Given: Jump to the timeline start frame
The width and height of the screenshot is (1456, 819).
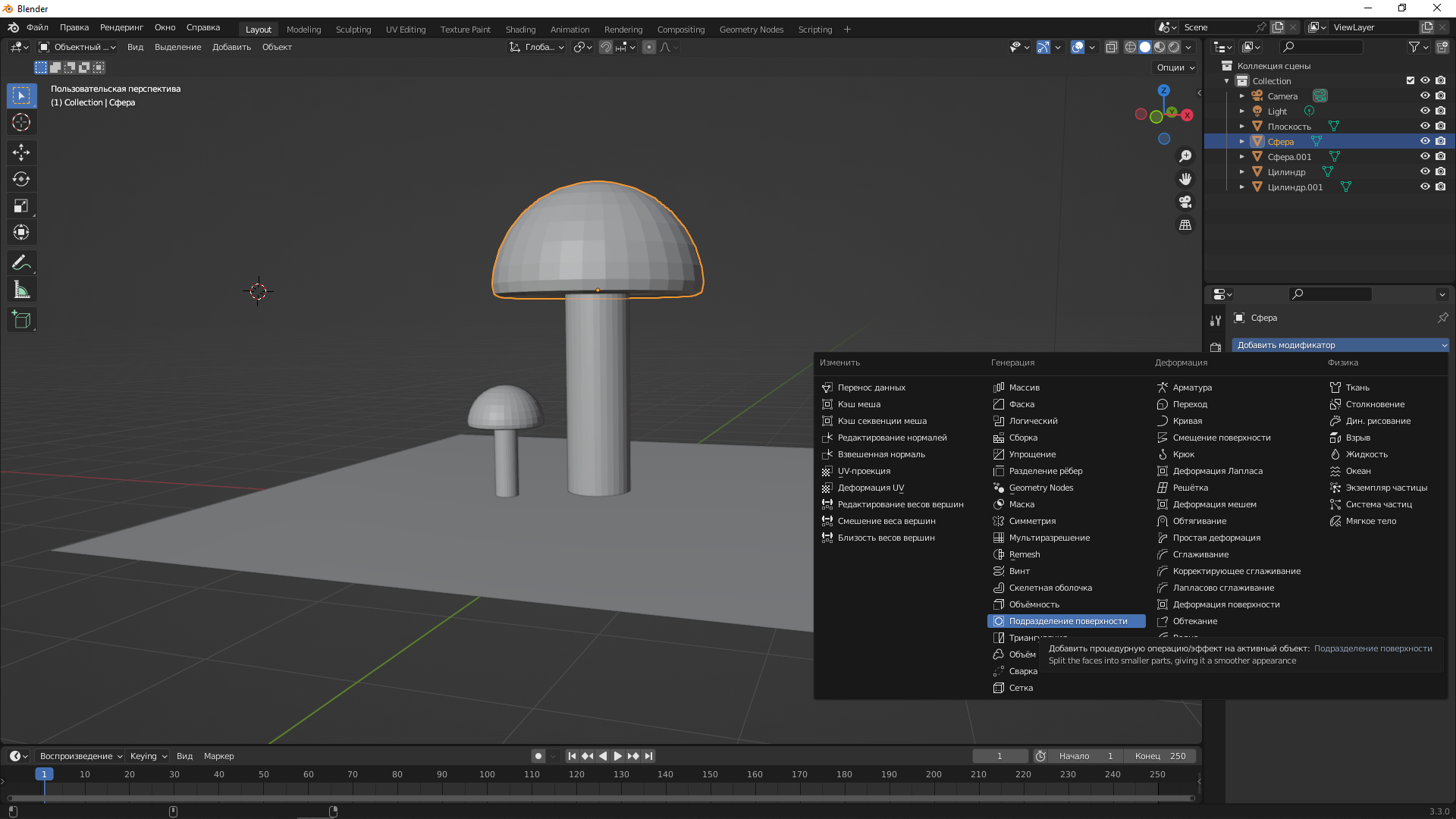Looking at the screenshot, I should pyautogui.click(x=573, y=756).
